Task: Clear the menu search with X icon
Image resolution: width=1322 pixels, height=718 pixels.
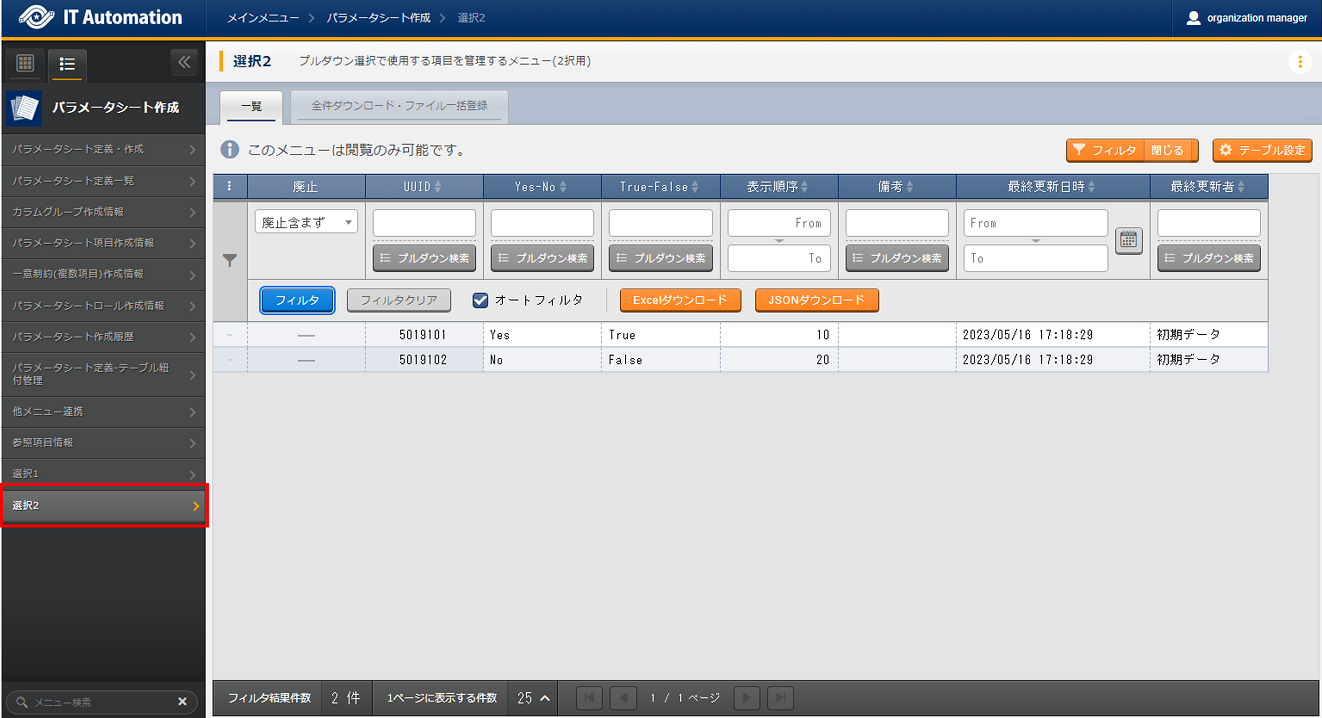Action: tap(182, 702)
